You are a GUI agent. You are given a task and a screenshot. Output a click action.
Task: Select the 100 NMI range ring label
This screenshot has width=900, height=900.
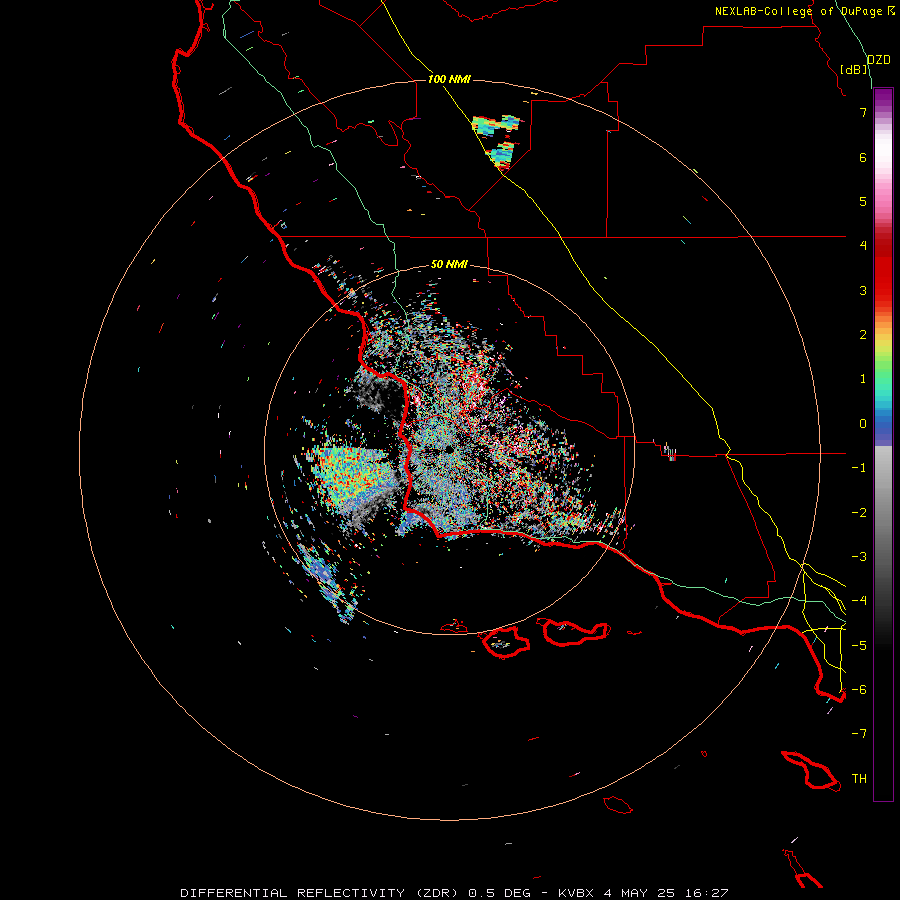coord(449,79)
